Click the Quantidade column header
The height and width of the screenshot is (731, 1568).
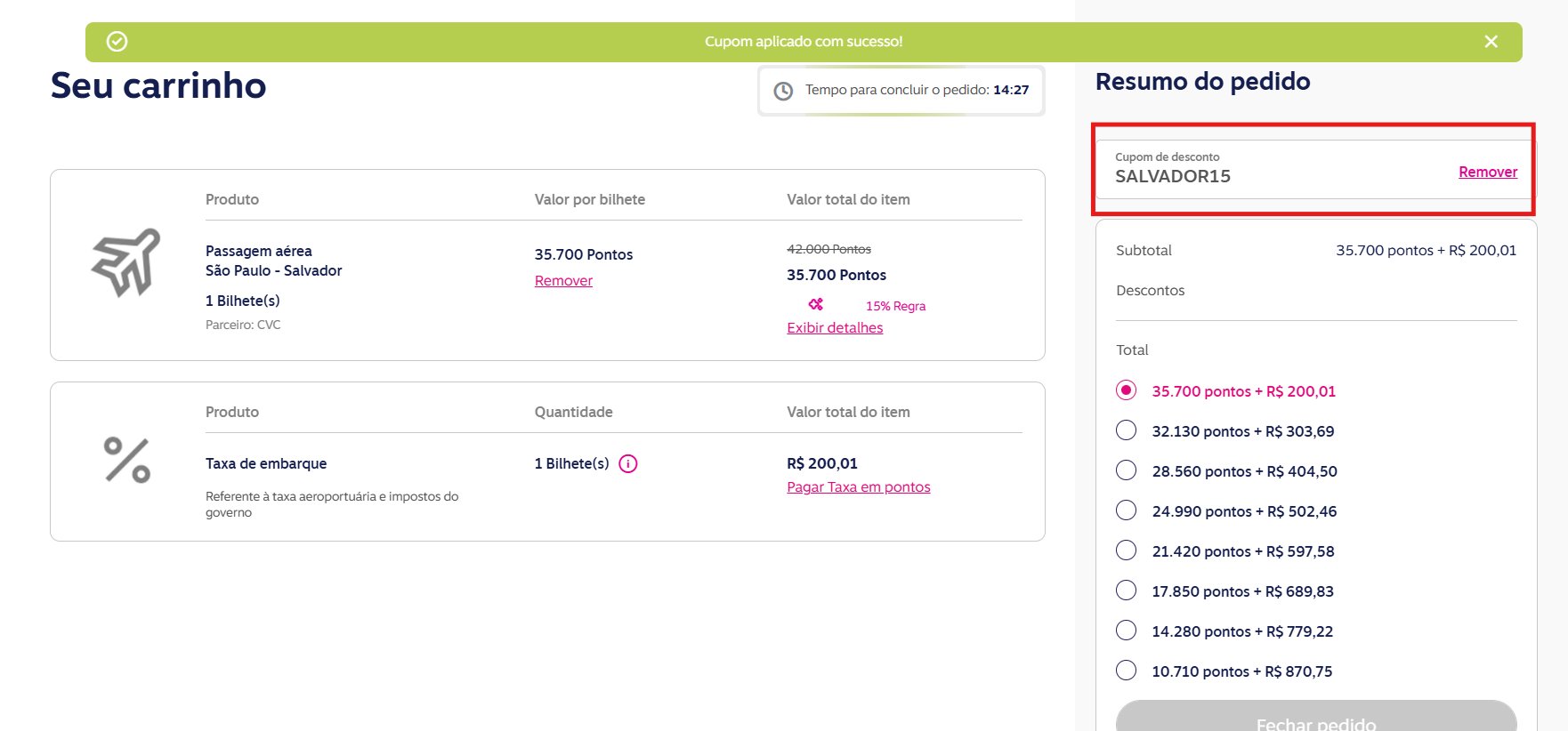573,412
